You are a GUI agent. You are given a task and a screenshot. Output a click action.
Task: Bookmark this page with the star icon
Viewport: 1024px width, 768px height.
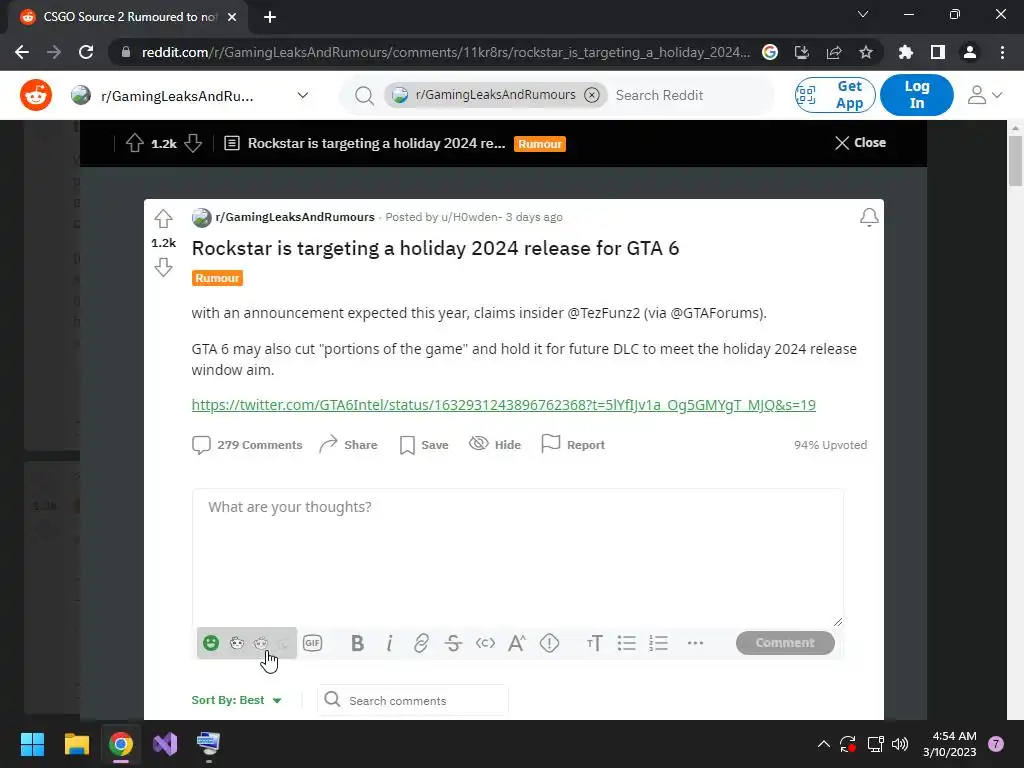pos(866,52)
